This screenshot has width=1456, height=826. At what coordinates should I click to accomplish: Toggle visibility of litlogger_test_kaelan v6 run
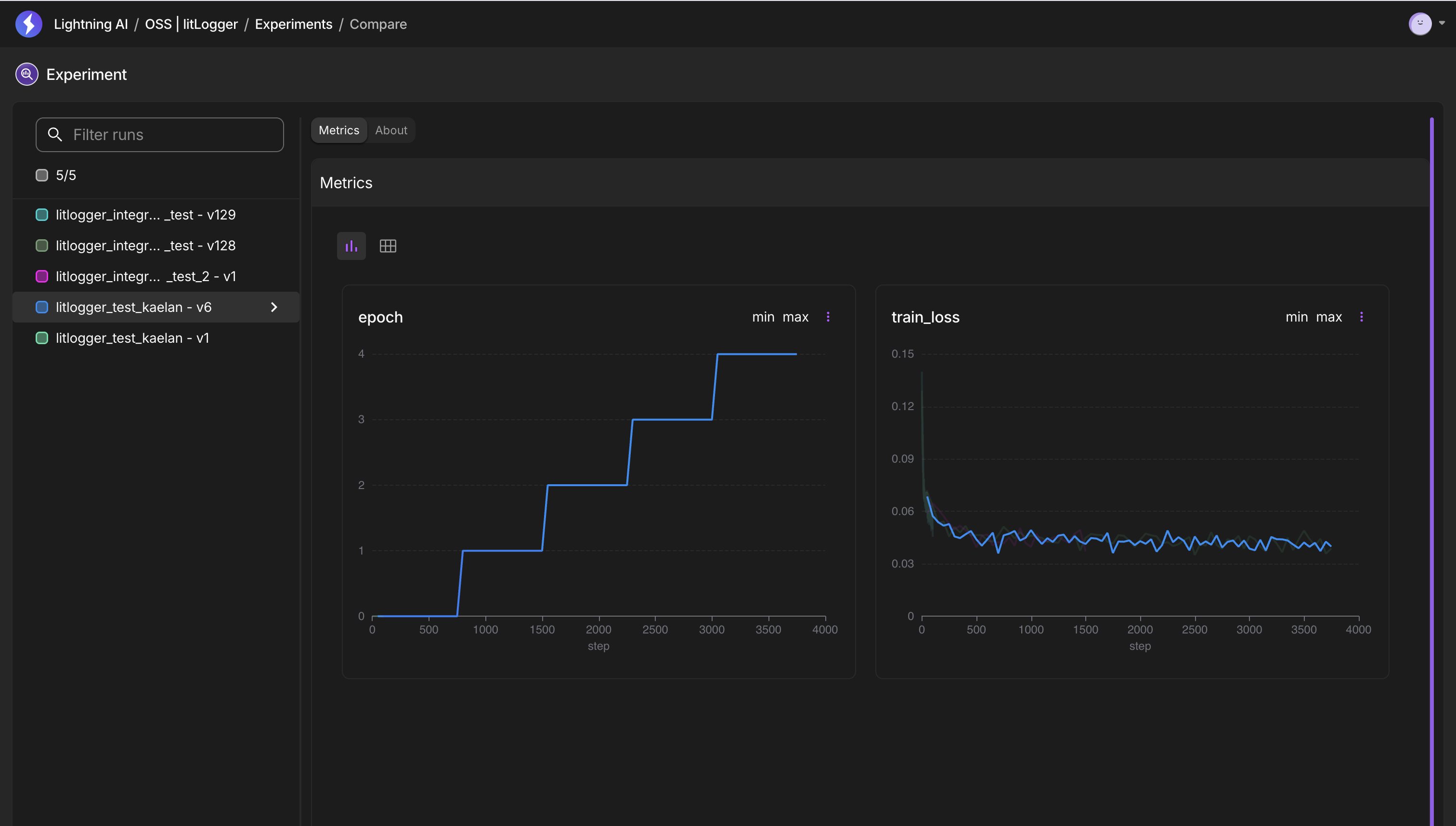[x=42, y=307]
